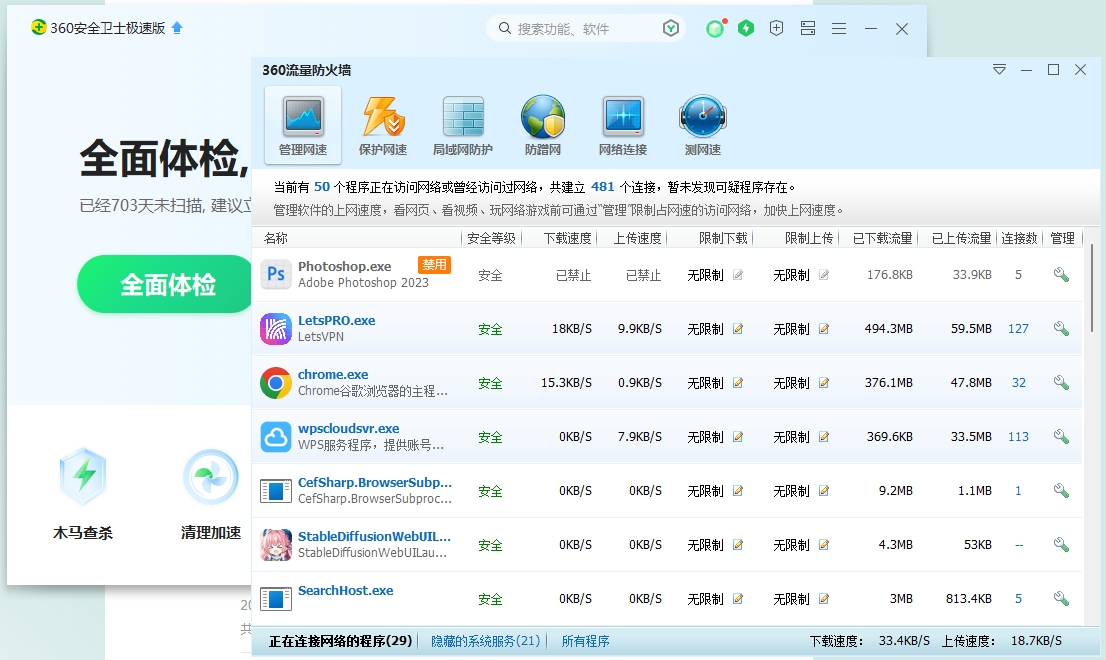Open the security check shield icon beside search box
The height and width of the screenshot is (660, 1106).
(671, 29)
